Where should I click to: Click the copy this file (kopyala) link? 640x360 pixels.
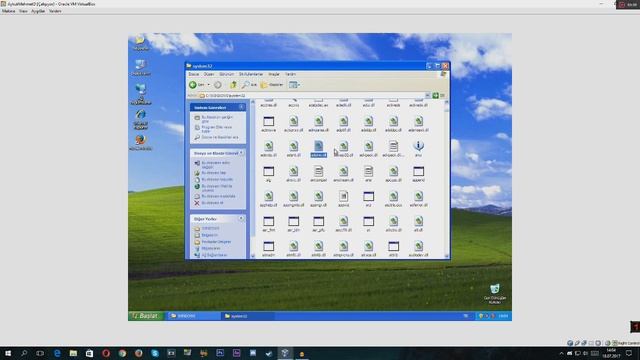(x=213, y=180)
